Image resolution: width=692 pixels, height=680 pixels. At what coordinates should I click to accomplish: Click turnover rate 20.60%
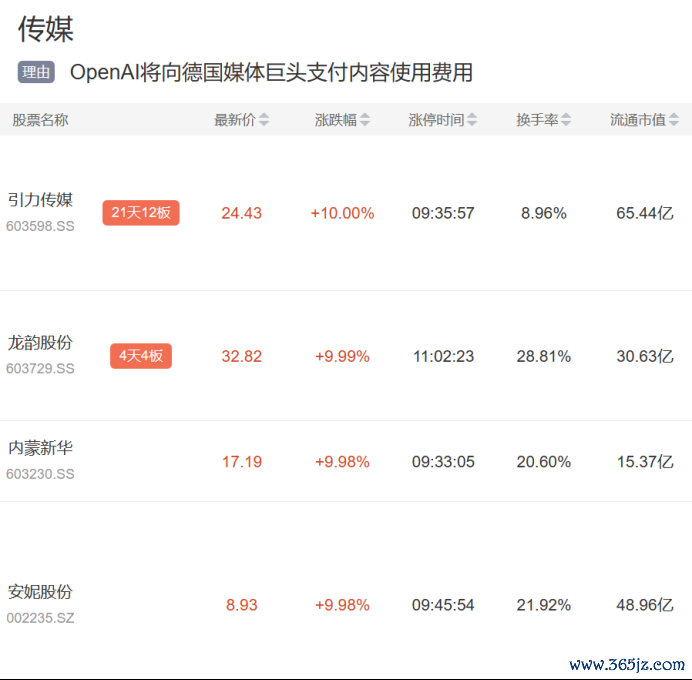(x=544, y=462)
